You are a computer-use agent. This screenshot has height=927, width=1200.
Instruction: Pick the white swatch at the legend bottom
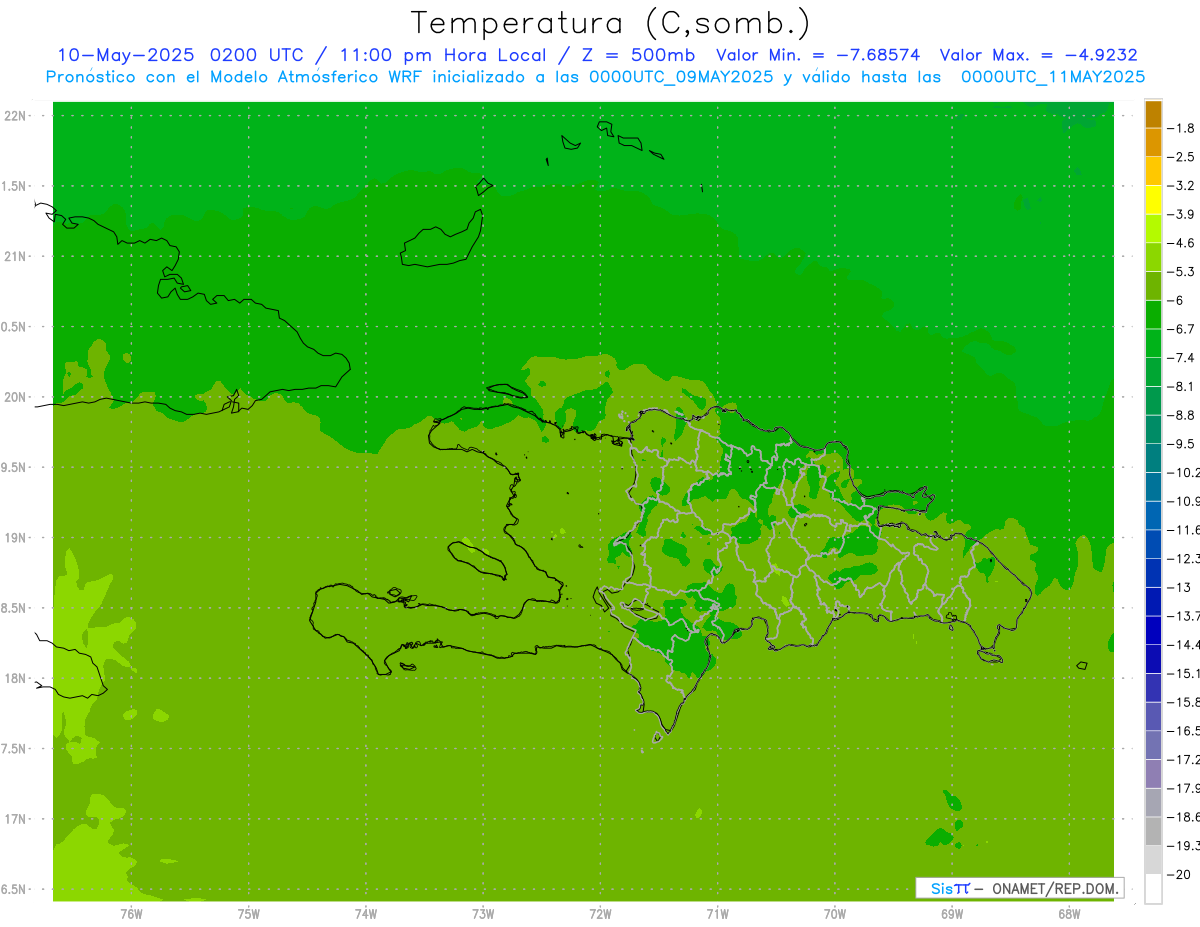point(1153,889)
